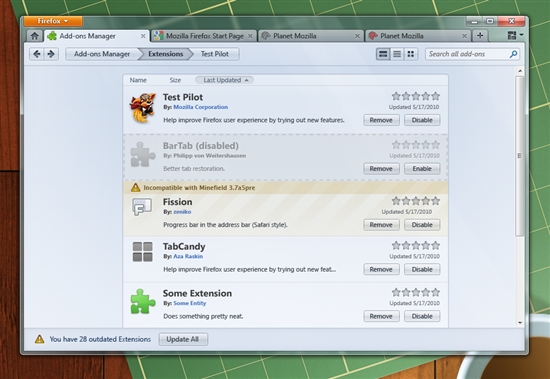Switch to detailed list view icon
This screenshot has height=379, width=550.
point(383,54)
